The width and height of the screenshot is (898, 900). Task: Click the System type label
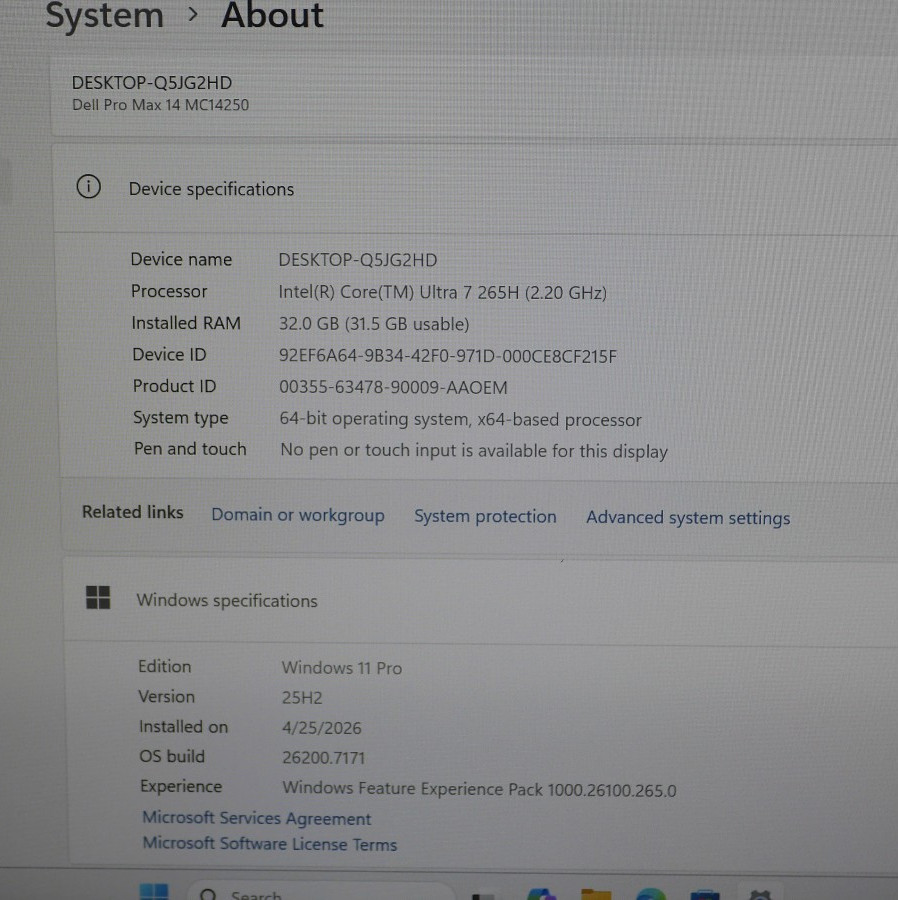coord(181,418)
